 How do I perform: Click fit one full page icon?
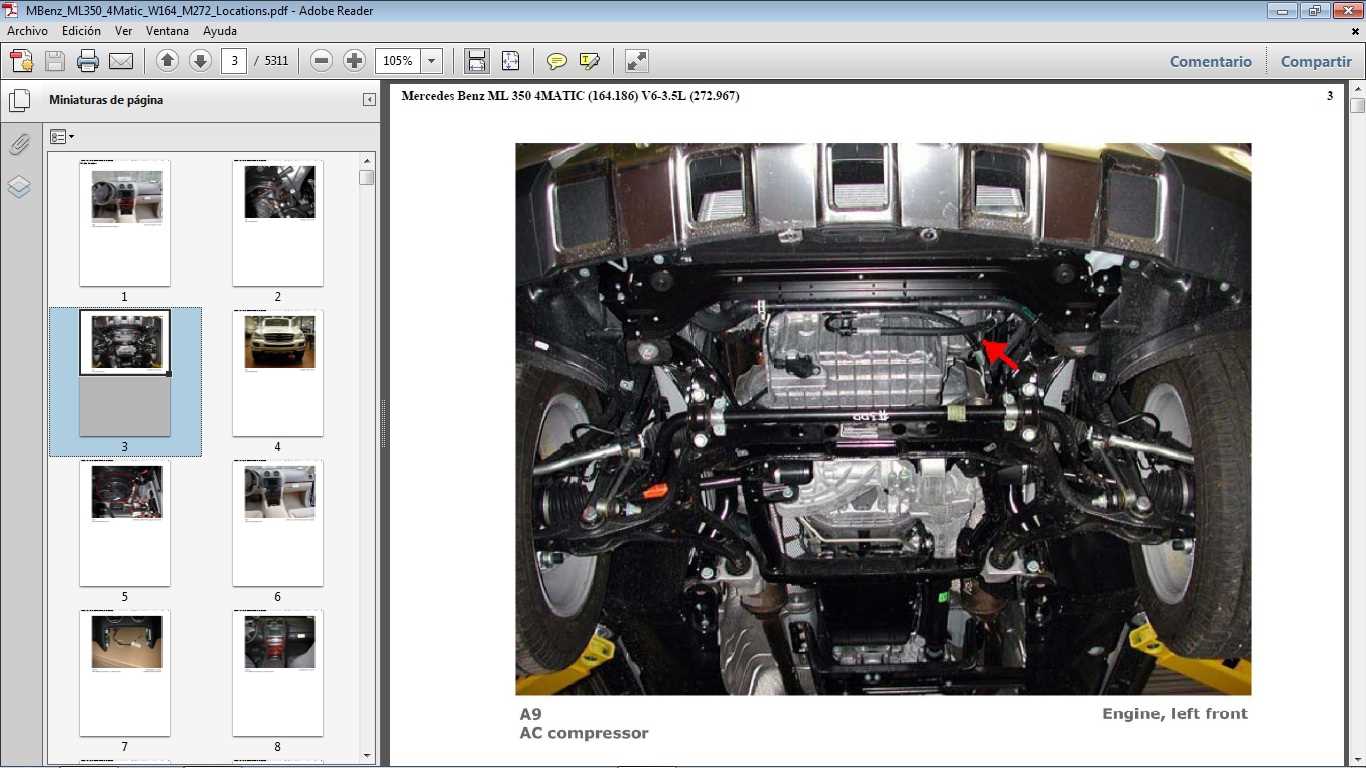coord(510,61)
